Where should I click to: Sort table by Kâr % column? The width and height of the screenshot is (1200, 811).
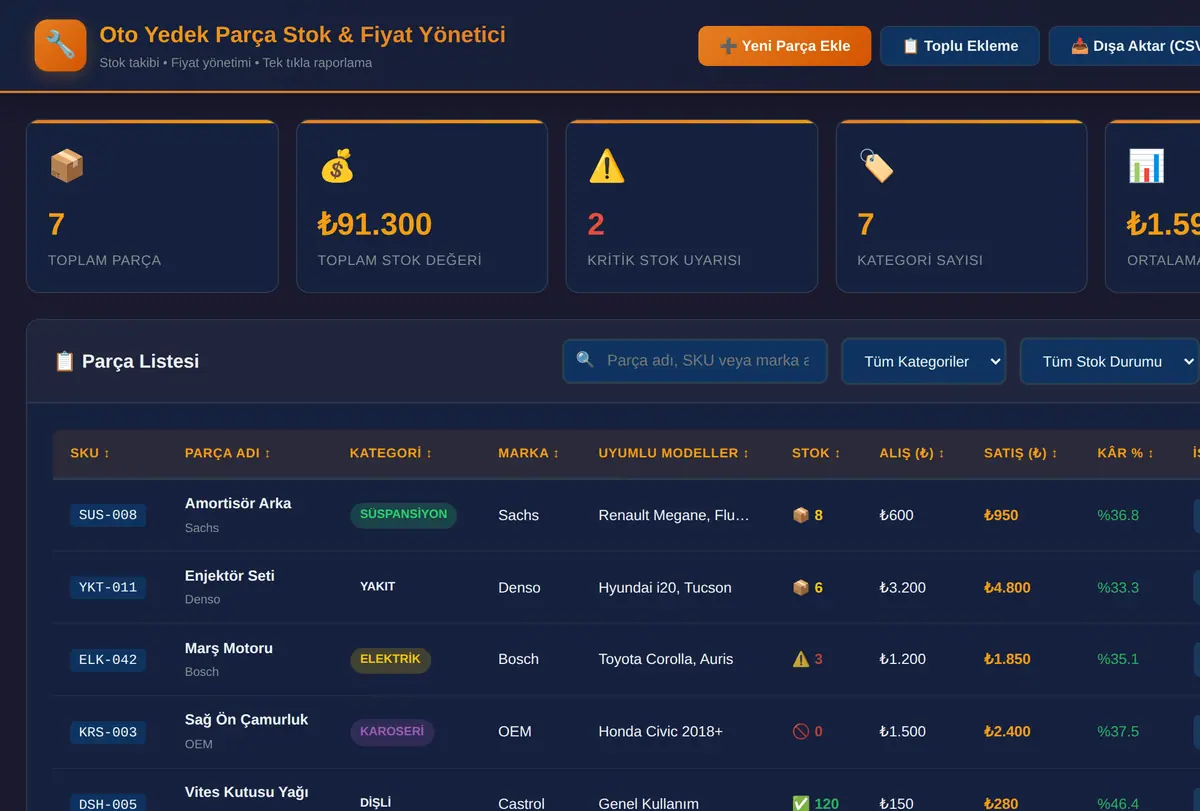pos(1125,453)
